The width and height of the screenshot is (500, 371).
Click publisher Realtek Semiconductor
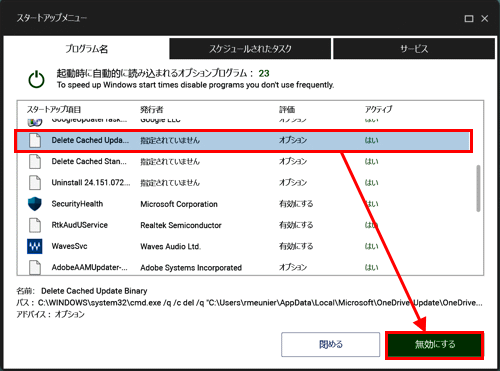[x=181, y=225]
